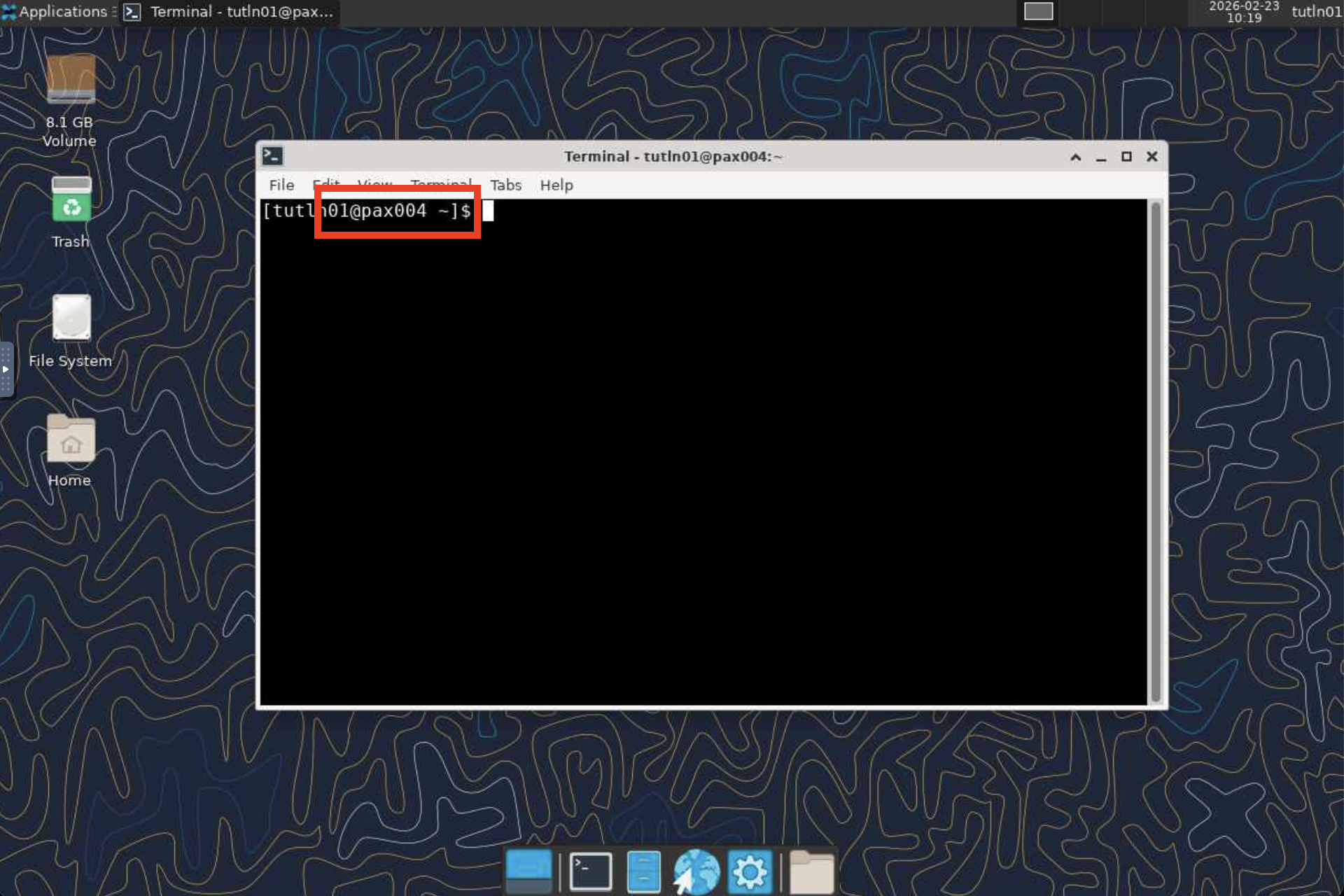Image resolution: width=1344 pixels, height=896 pixels.
Task: Click Show Desktop icon in dock
Action: pyautogui.click(x=528, y=871)
